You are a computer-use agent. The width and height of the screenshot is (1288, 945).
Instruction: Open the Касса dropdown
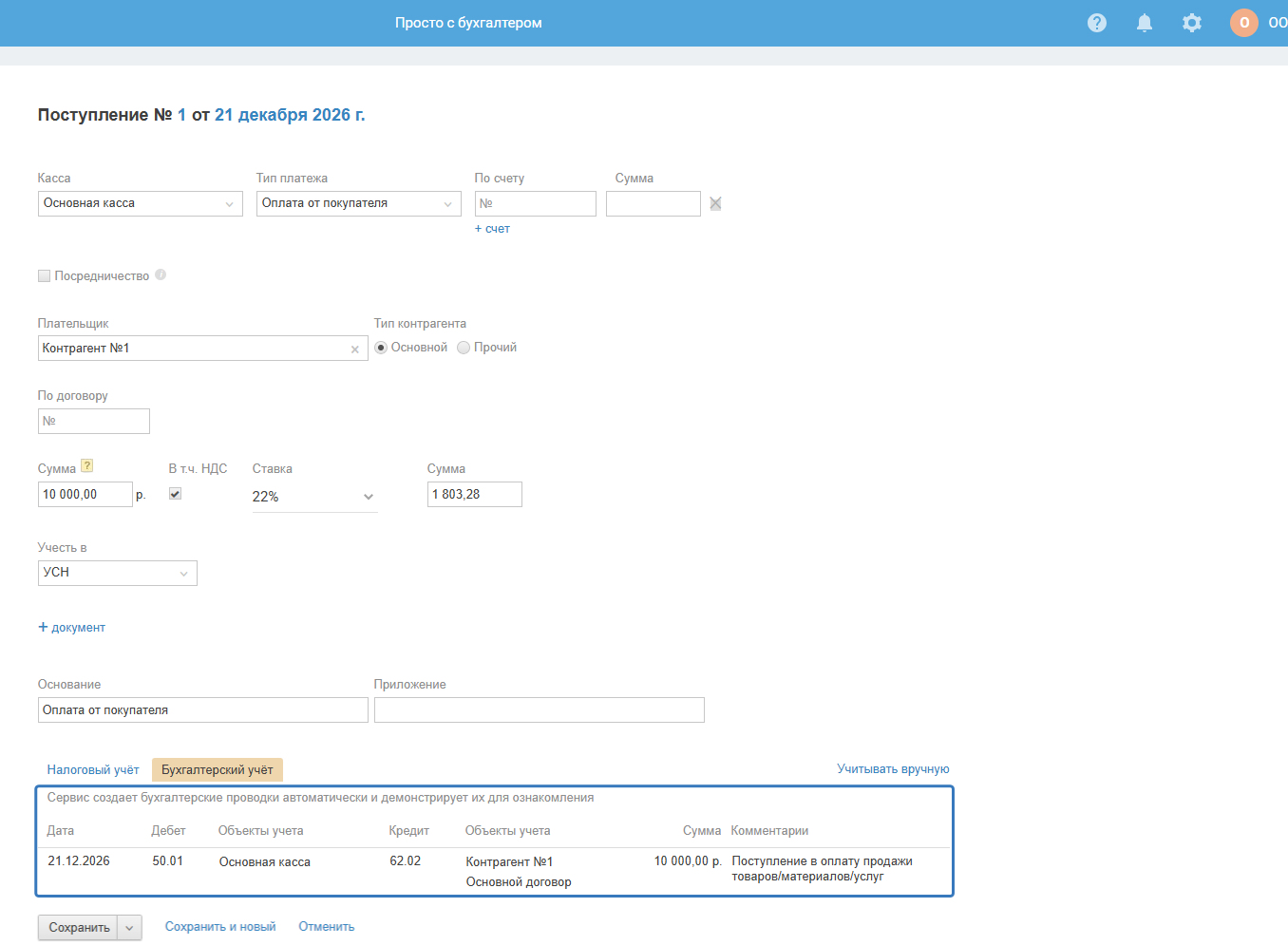point(140,203)
